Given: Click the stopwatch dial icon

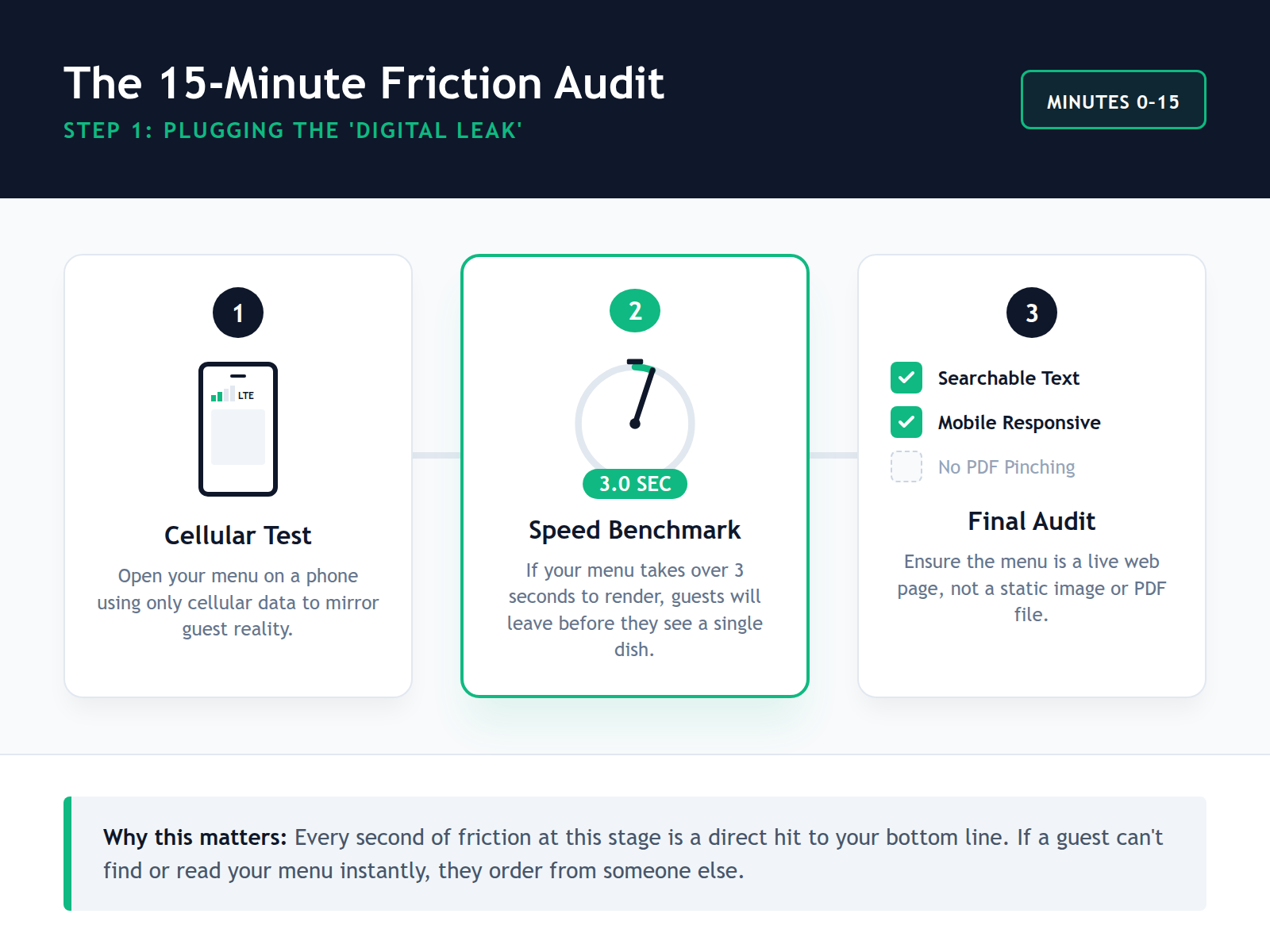Looking at the screenshot, I should click(x=635, y=421).
